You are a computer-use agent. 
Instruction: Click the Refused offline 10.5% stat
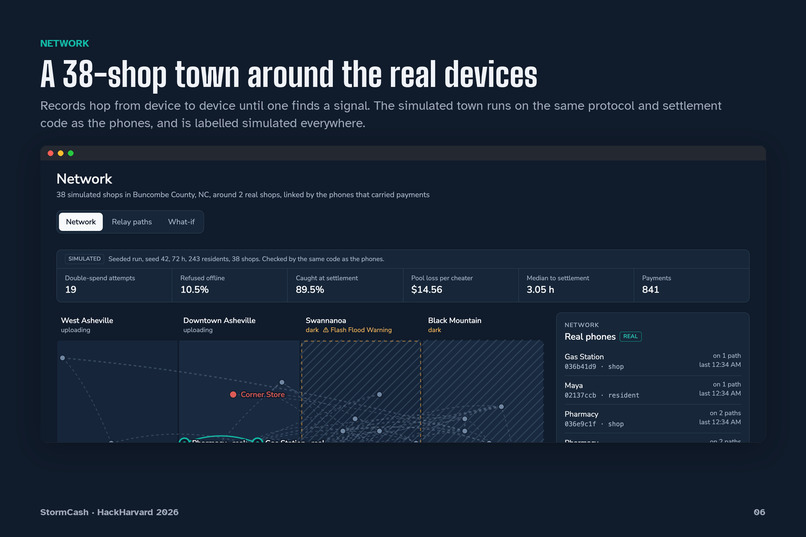[229, 284]
